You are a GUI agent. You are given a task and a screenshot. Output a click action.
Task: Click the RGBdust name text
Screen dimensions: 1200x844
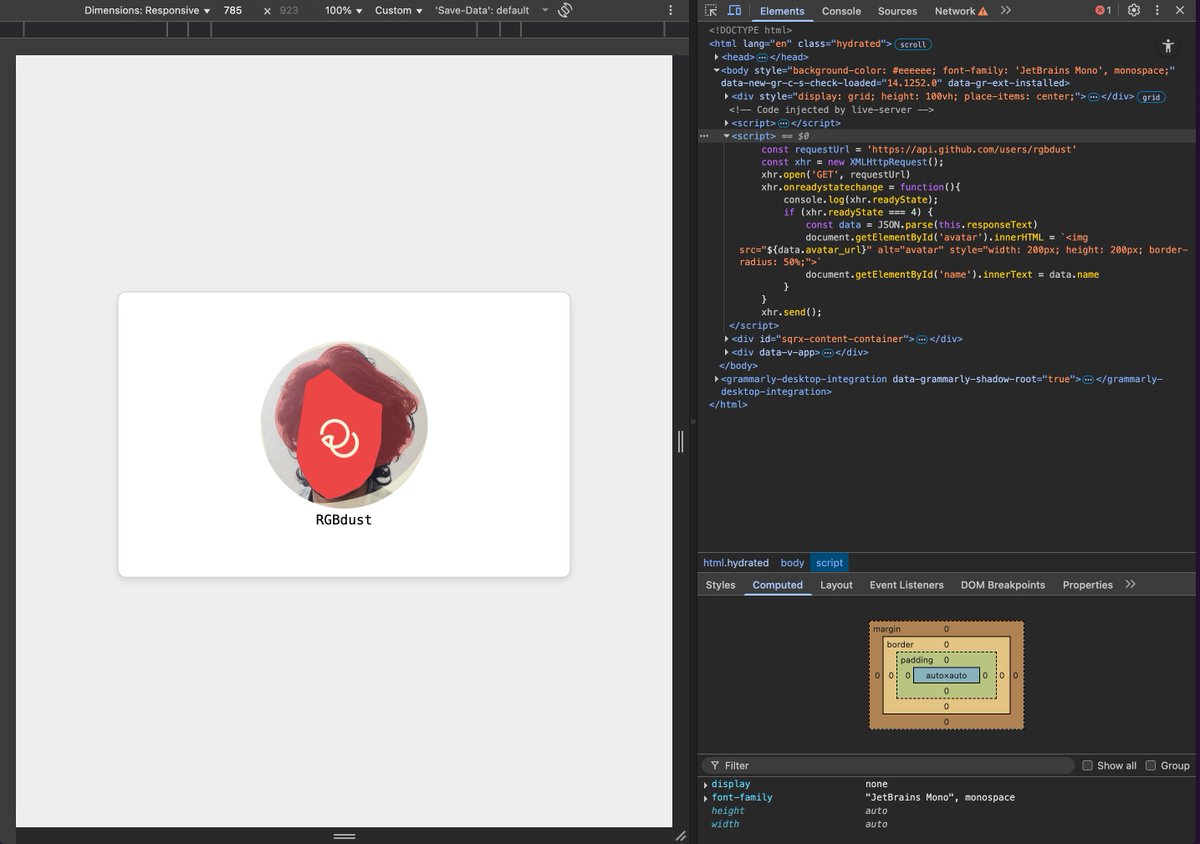pyautogui.click(x=344, y=520)
